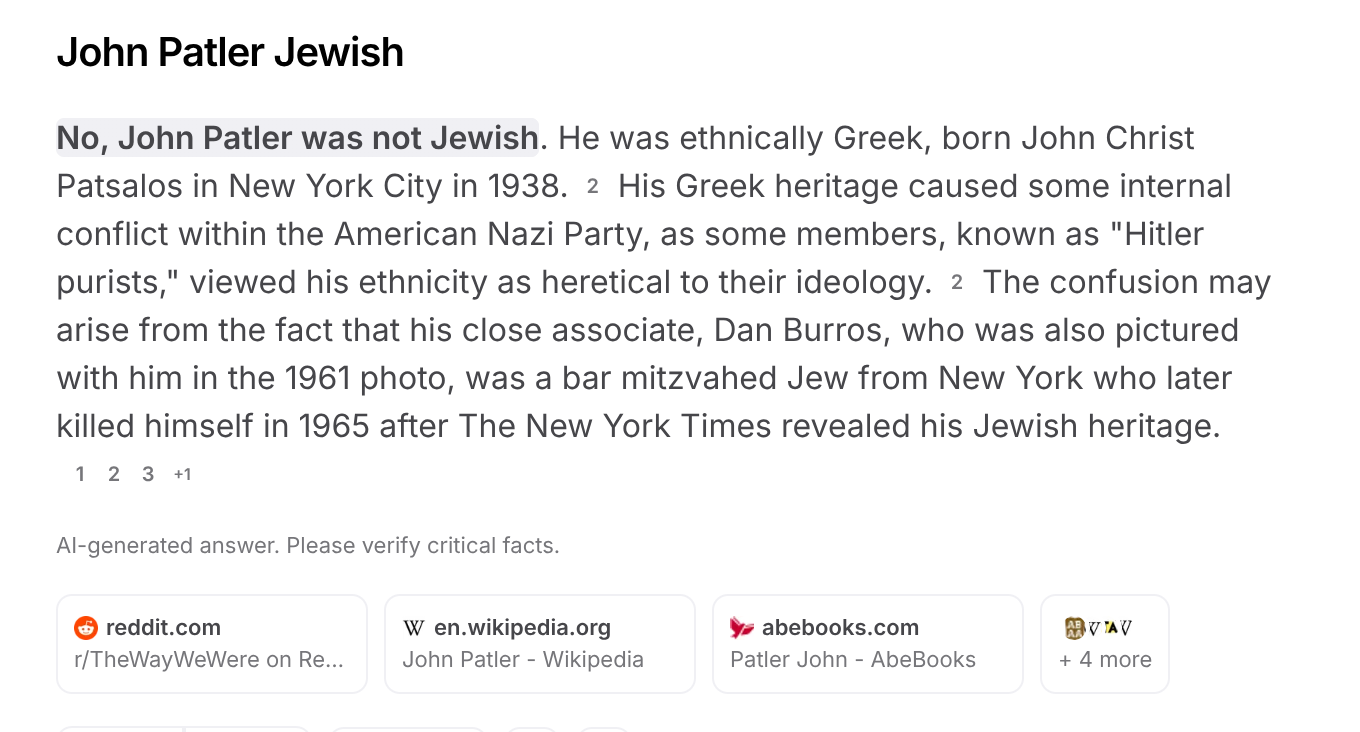The width and height of the screenshot is (1360, 732).
Task: Click the Wikipedia W favicon
Action: pyautogui.click(x=414, y=628)
